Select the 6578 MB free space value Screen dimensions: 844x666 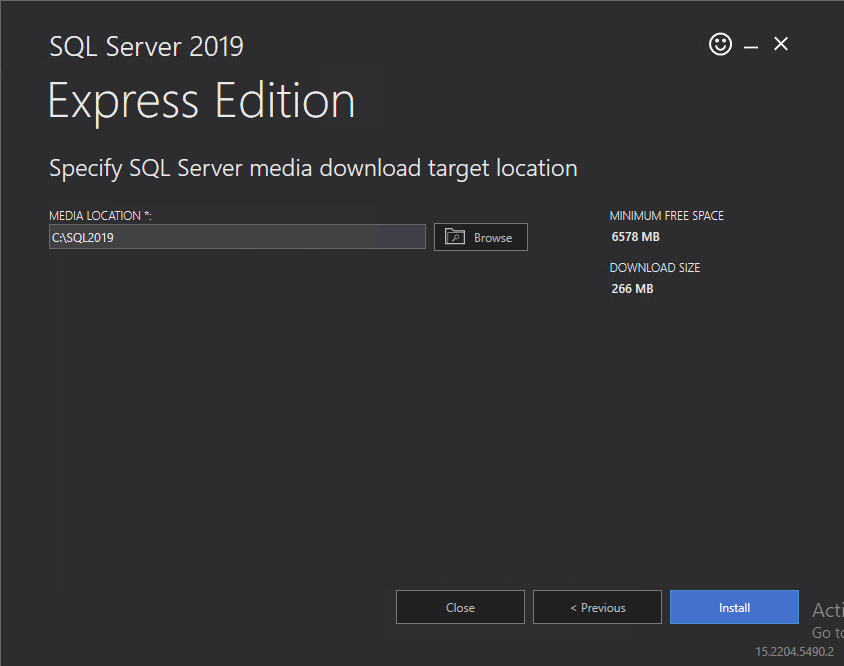[x=635, y=237]
